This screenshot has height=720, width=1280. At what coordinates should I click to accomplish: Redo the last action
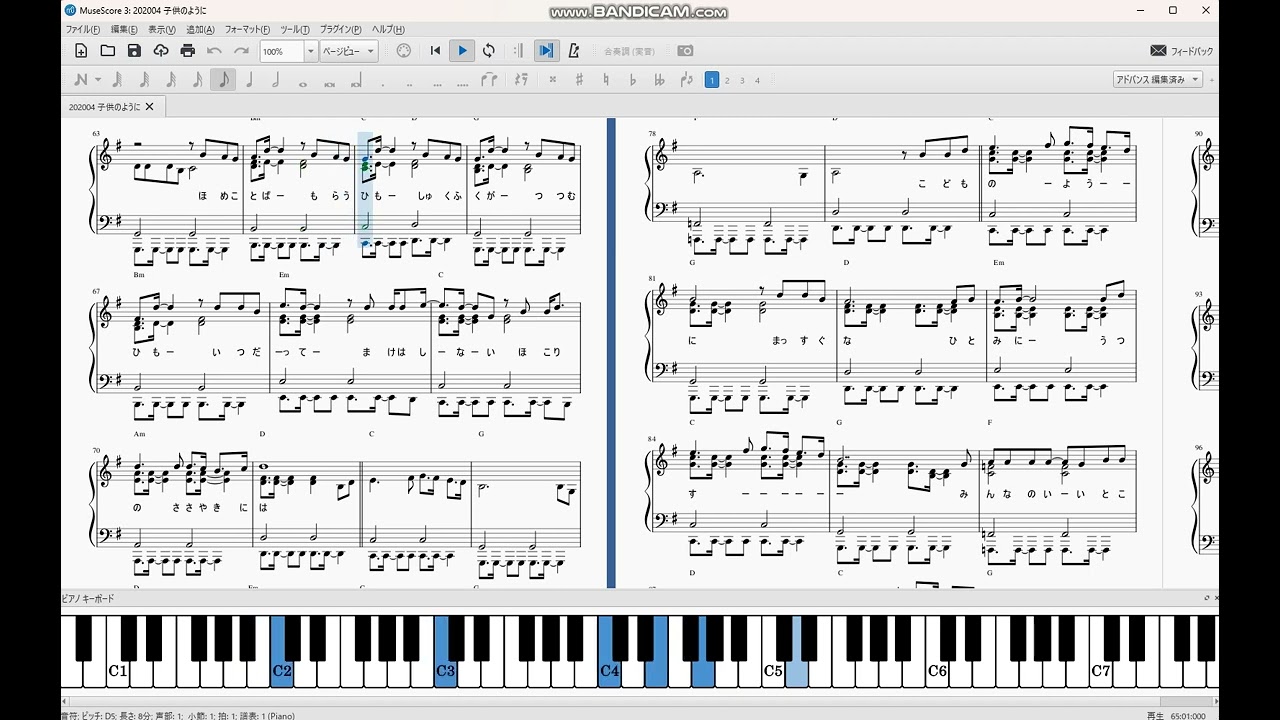click(x=241, y=51)
